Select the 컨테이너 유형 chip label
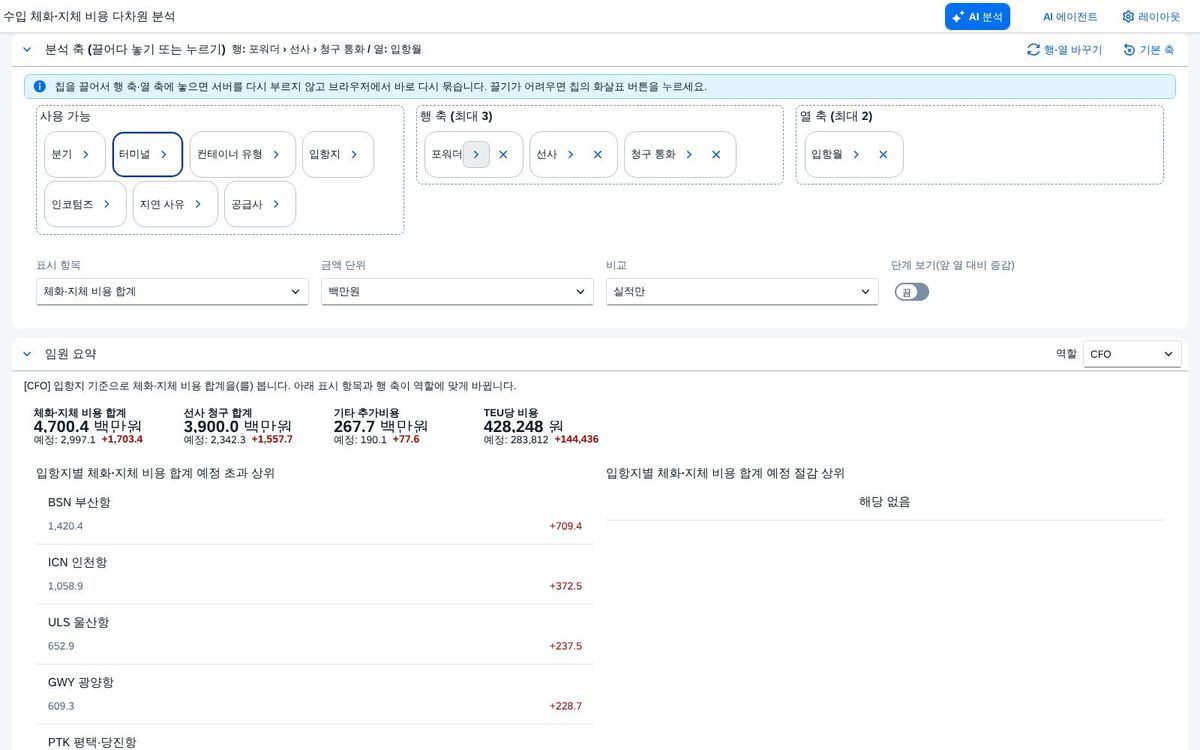This screenshot has height=750, width=1200. click(230, 155)
